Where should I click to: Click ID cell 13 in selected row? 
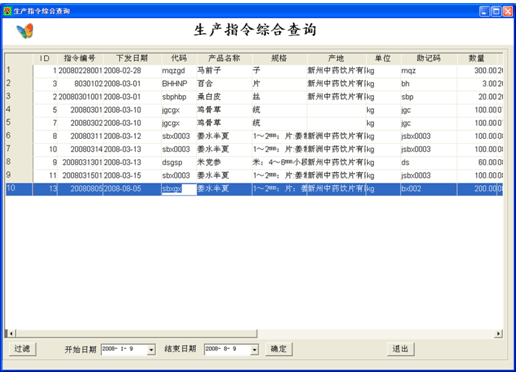(x=45, y=189)
